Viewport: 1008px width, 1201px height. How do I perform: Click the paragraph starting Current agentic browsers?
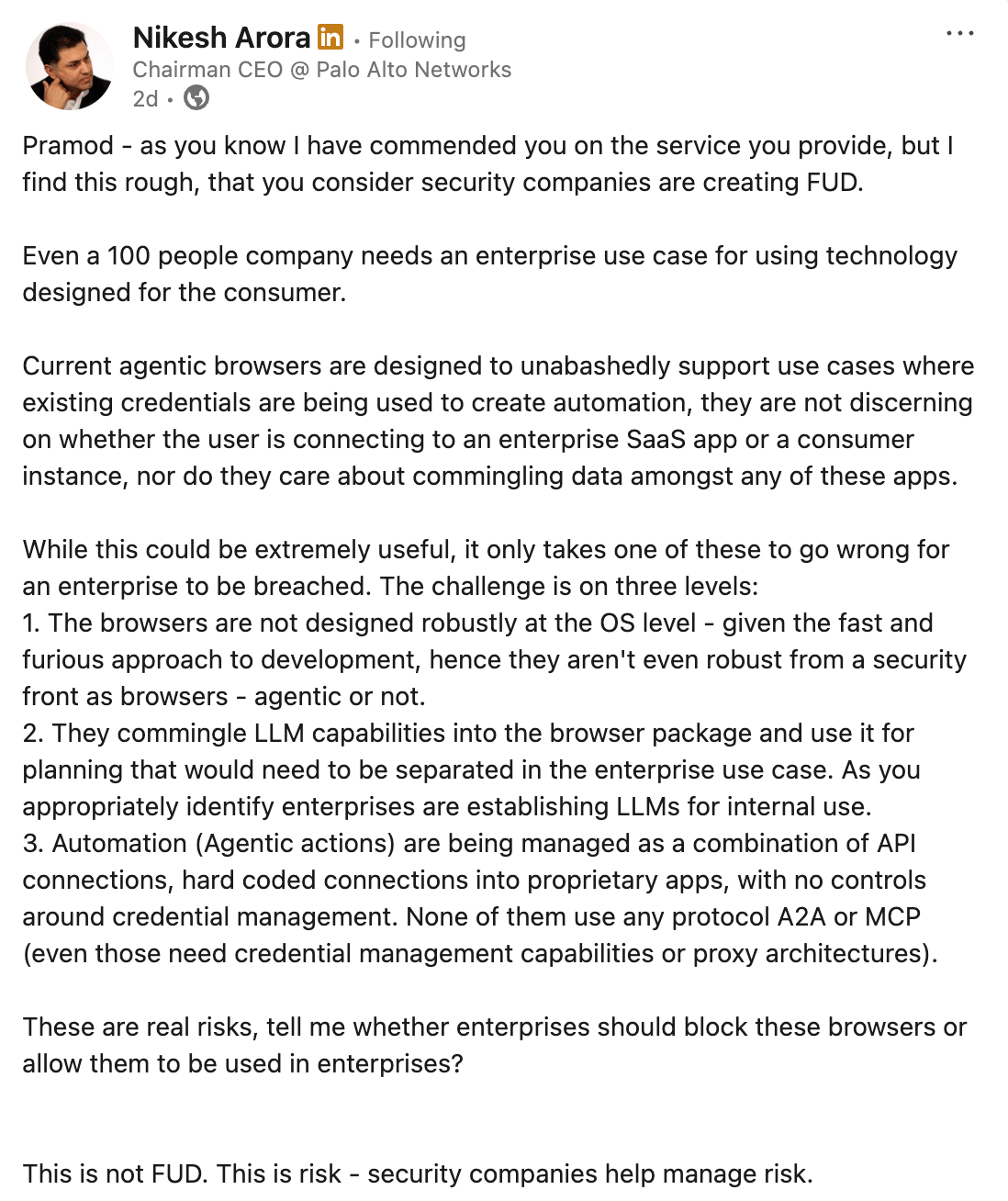(x=498, y=421)
